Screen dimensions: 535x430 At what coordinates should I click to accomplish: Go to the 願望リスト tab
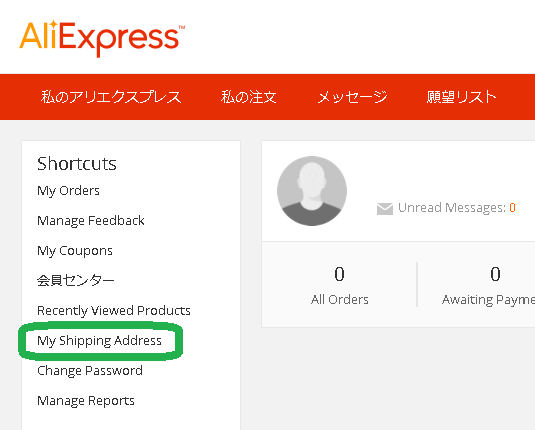[x=461, y=97]
